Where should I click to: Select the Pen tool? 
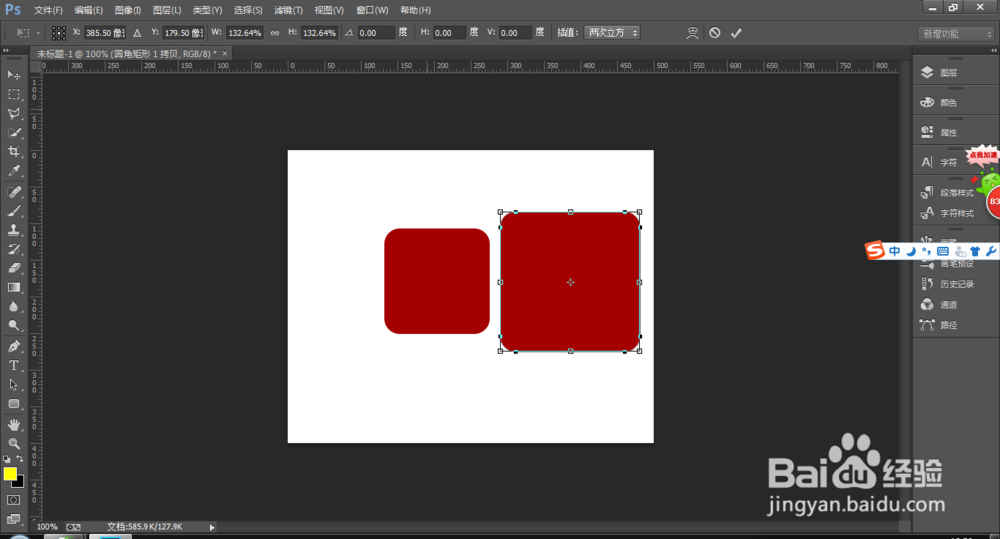(x=13, y=346)
